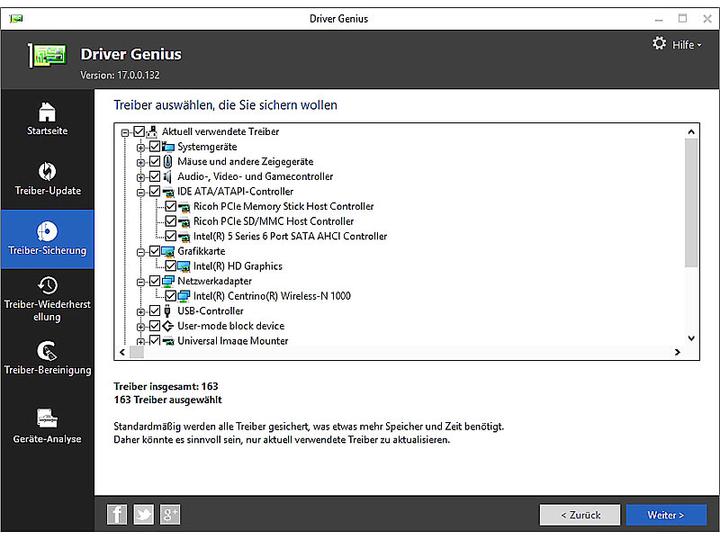Uncheck the IDE ATA/ATAPI-Controller checkbox
The height and width of the screenshot is (540, 720).
pyautogui.click(x=155, y=191)
